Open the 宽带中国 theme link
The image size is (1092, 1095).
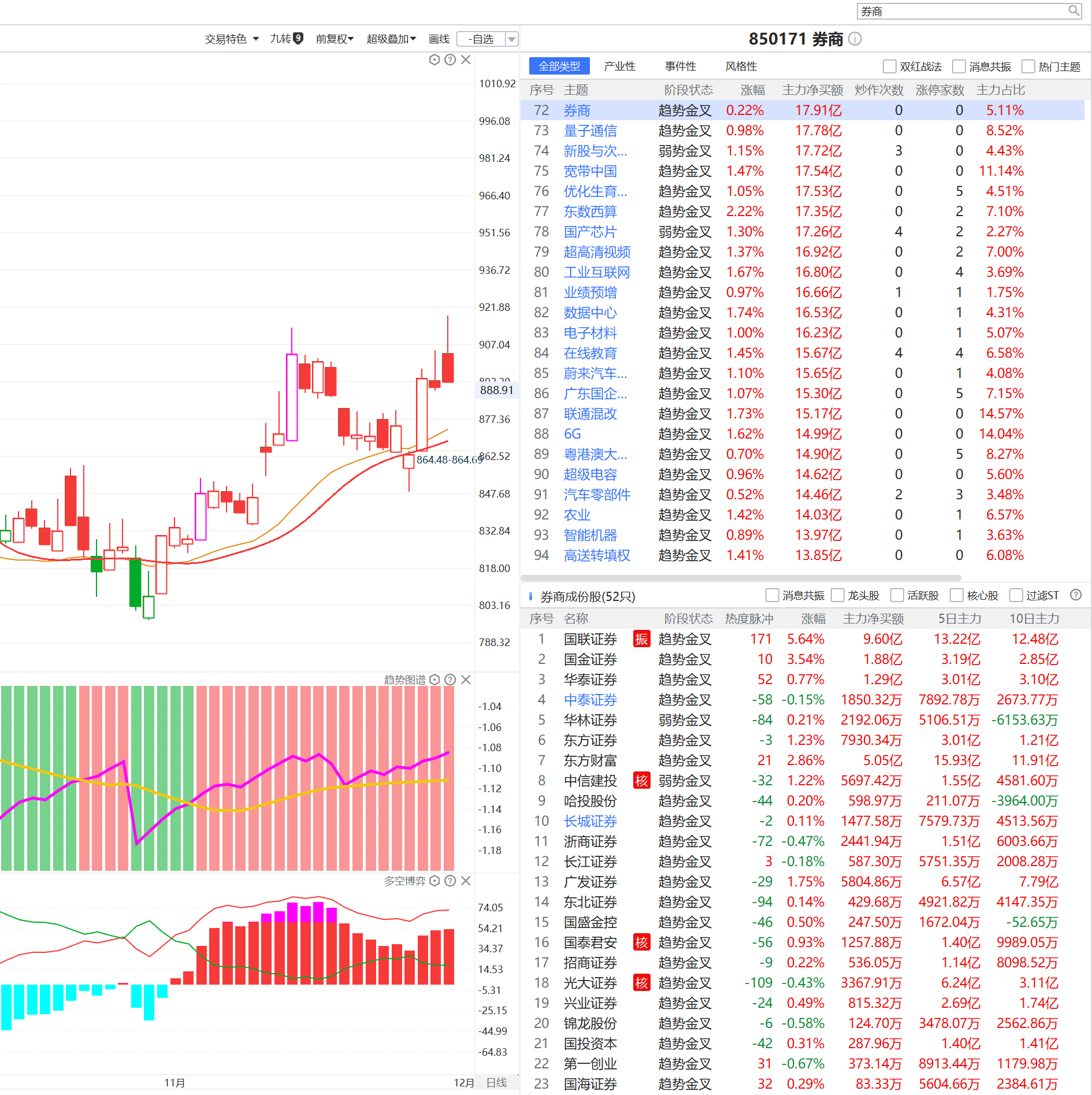[590, 171]
